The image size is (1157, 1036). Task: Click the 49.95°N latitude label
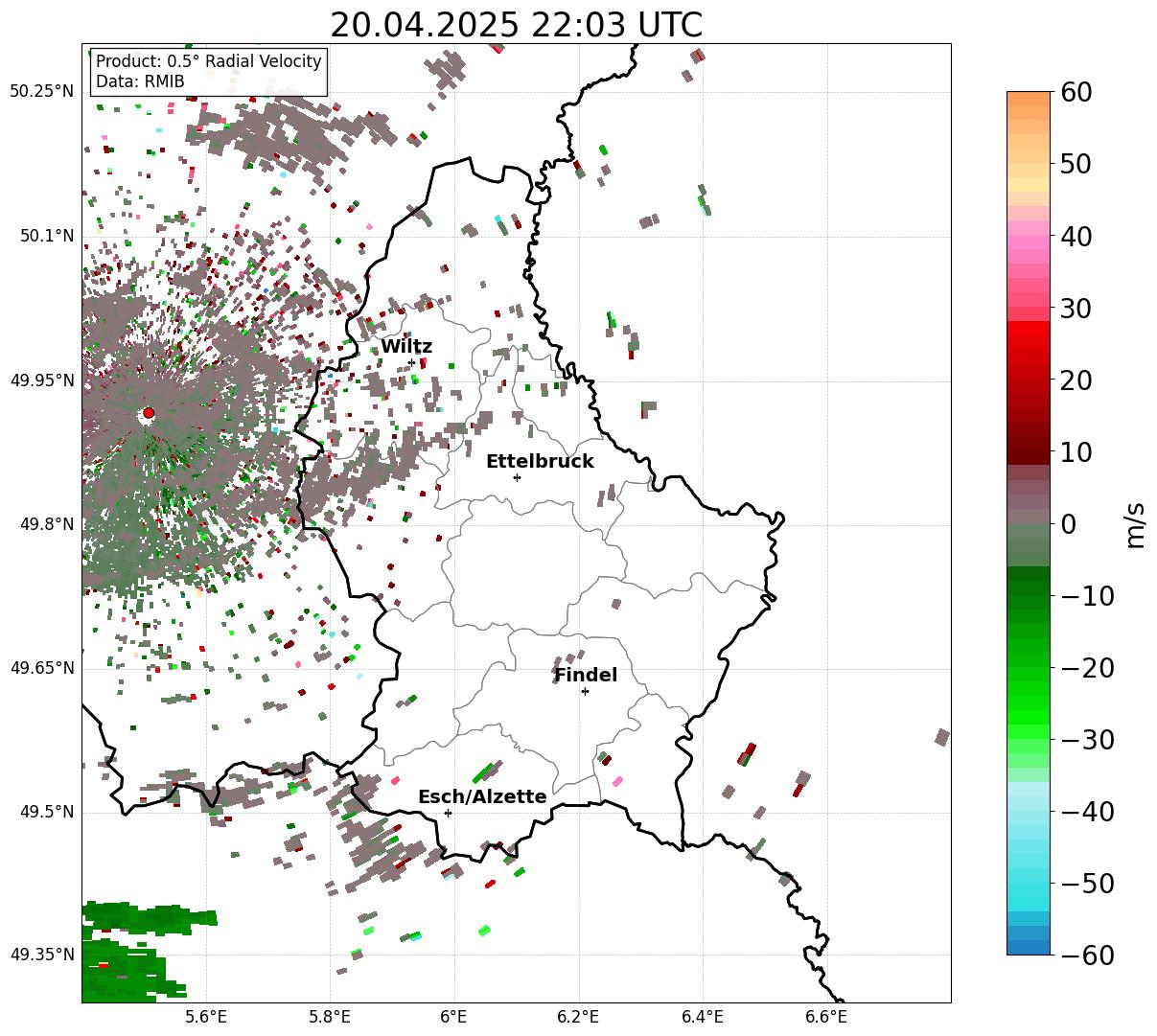(x=42, y=380)
